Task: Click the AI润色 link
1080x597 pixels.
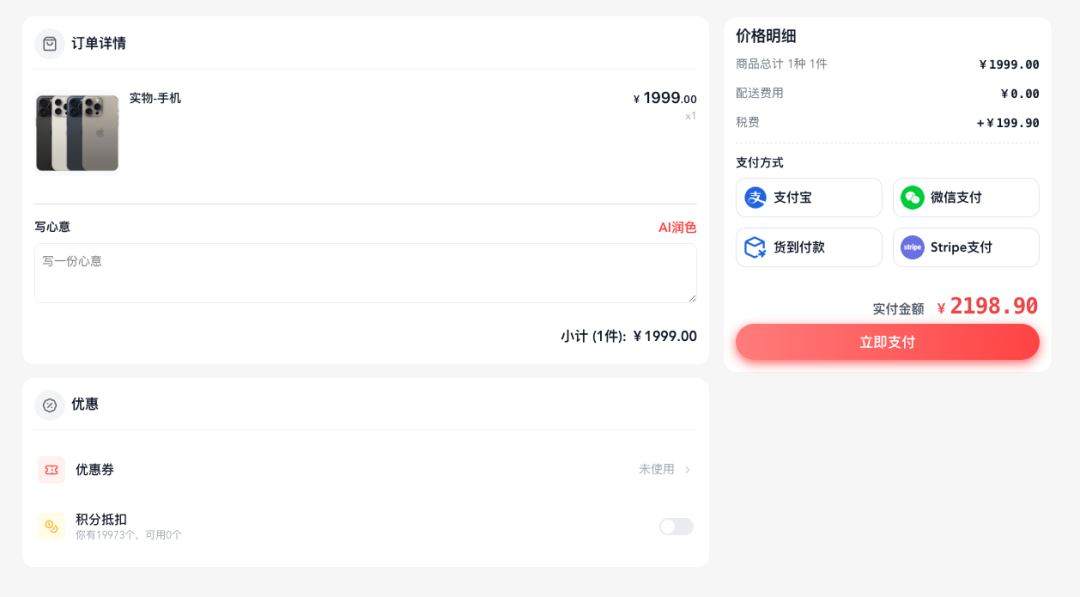Action: pos(677,227)
